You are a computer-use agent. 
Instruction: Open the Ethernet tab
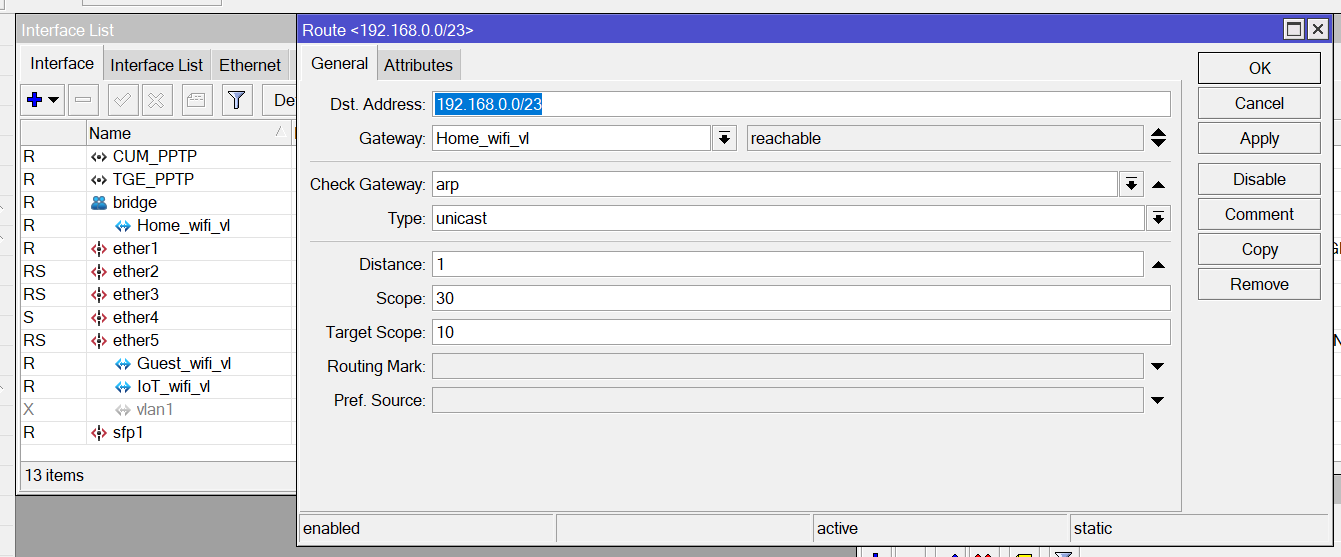click(x=250, y=65)
